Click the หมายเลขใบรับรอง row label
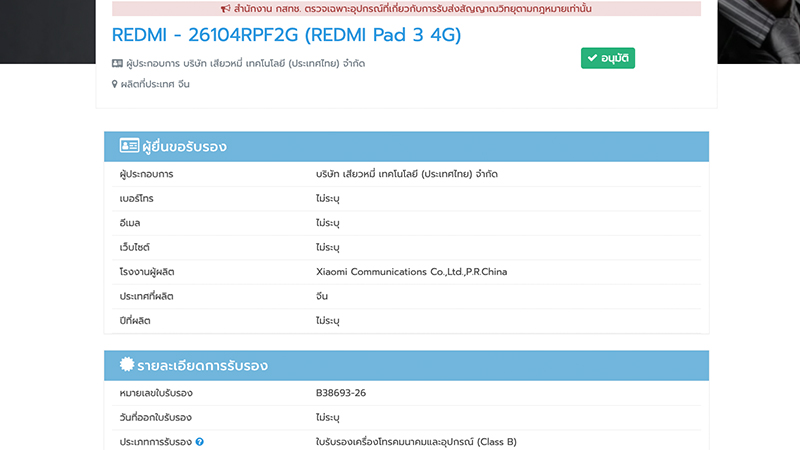 (156, 393)
